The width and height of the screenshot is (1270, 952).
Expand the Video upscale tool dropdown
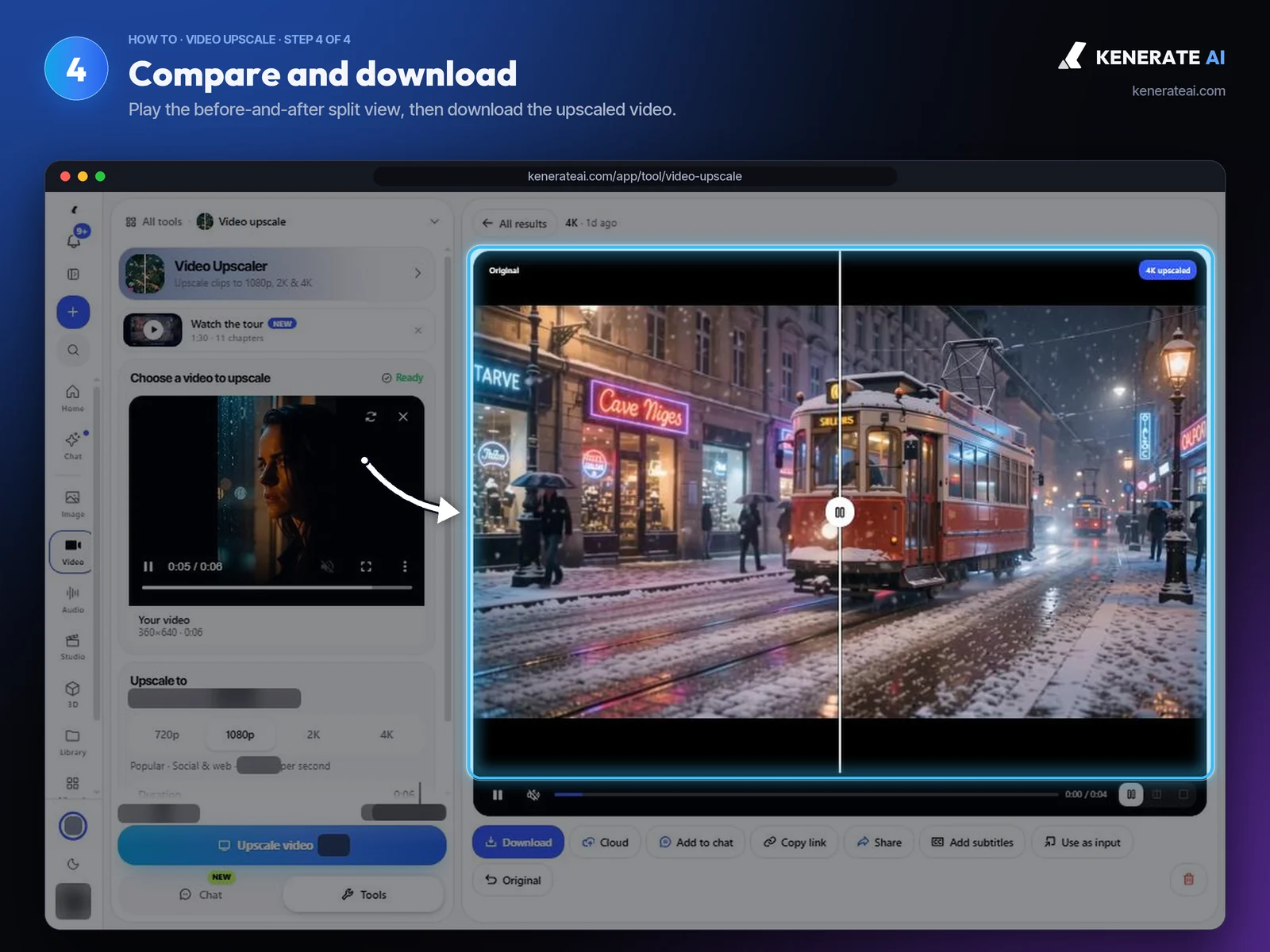[x=434, y=221]
